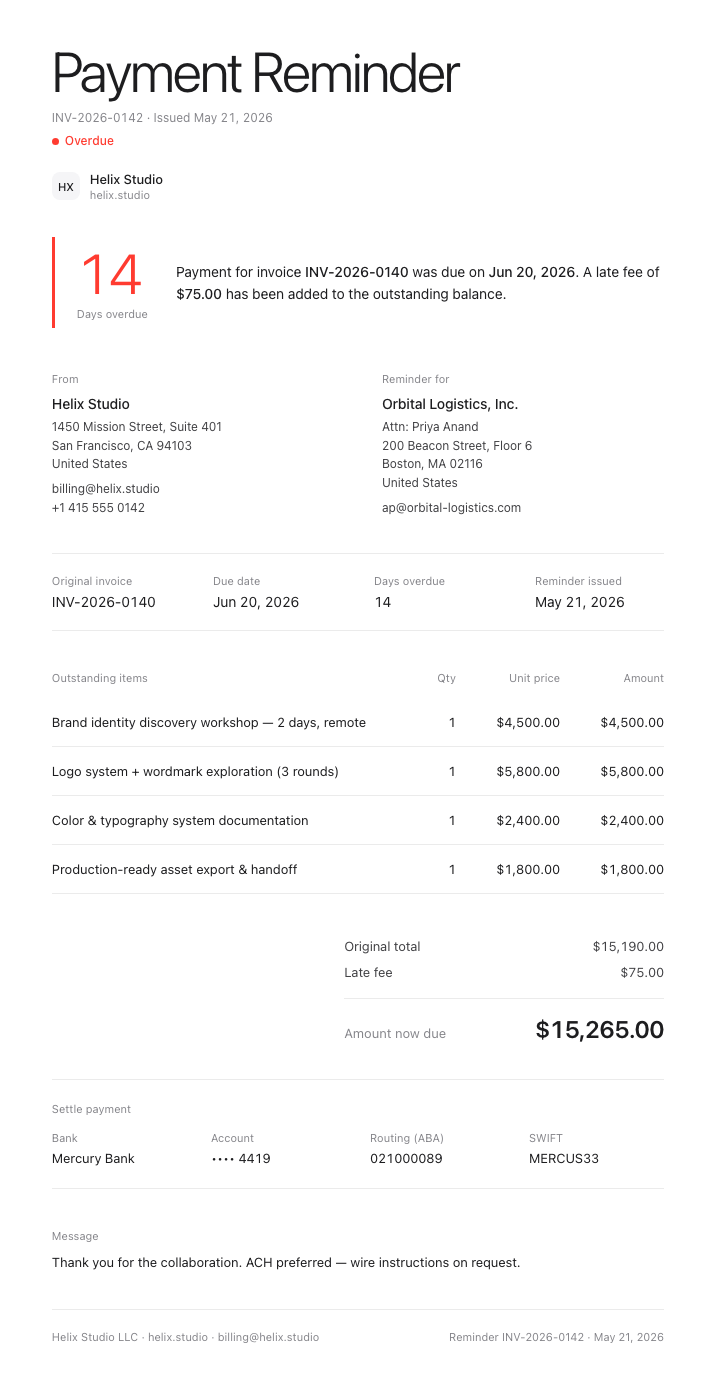This screenshot has height=1395, width=716.
Task: Select the phone number +1 415 555 0142
Action: [x=98, y=508]
